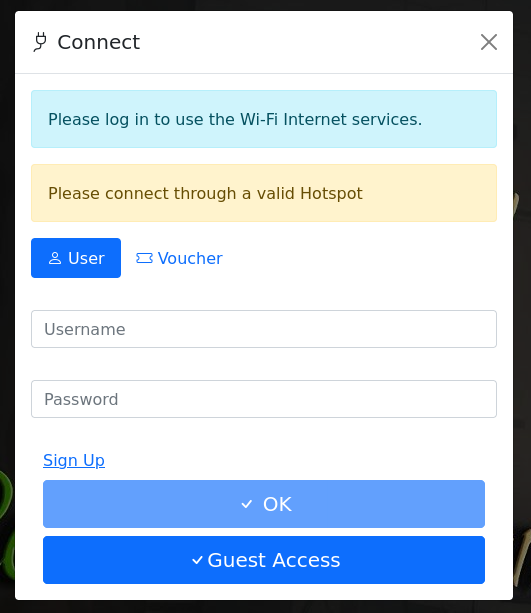The height and width of the screenshot is (613, 531).
Task: Click the plug icon beside Connect
Action: coord(40,42)
